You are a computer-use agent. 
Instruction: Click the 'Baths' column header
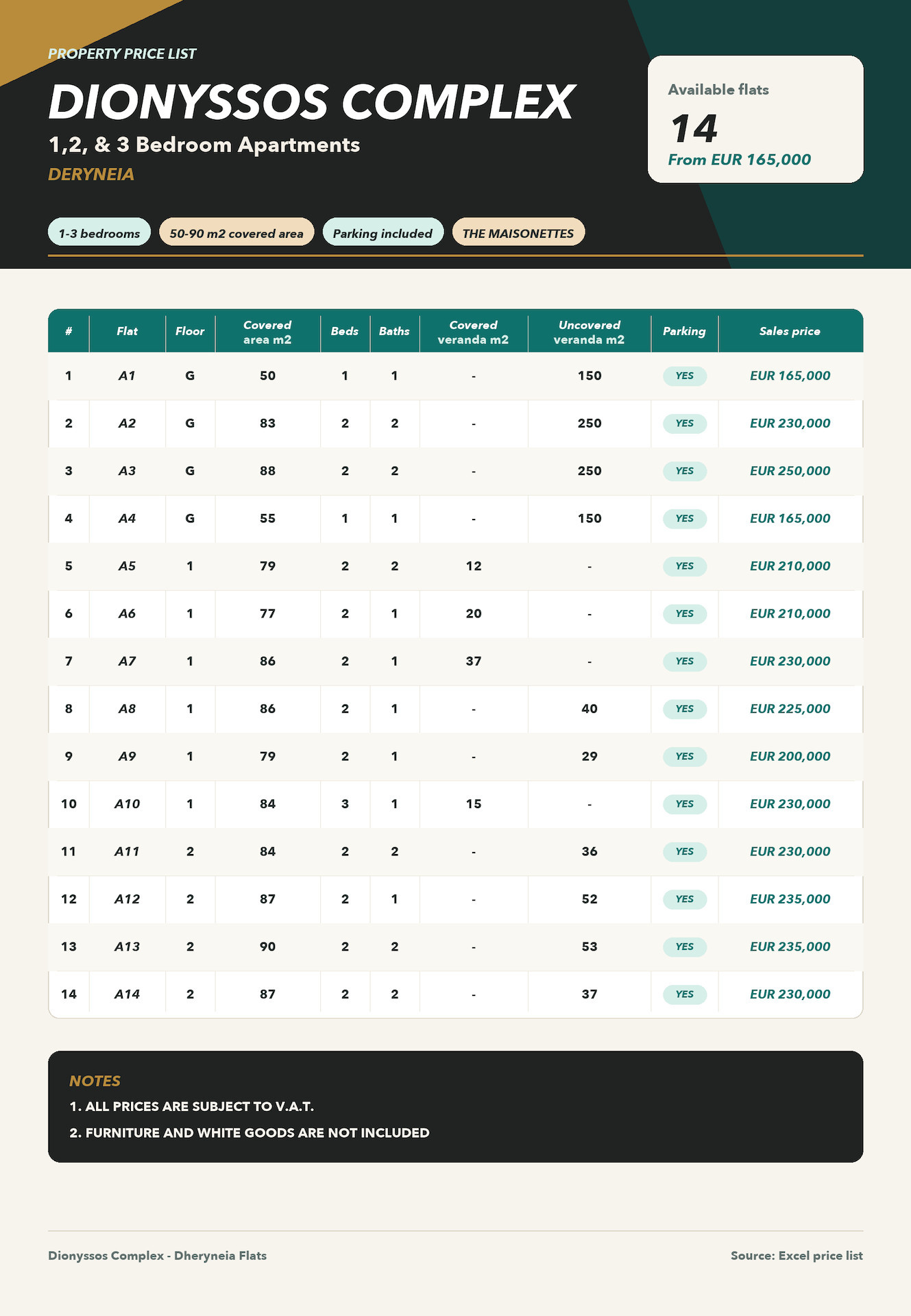point(394,331)
